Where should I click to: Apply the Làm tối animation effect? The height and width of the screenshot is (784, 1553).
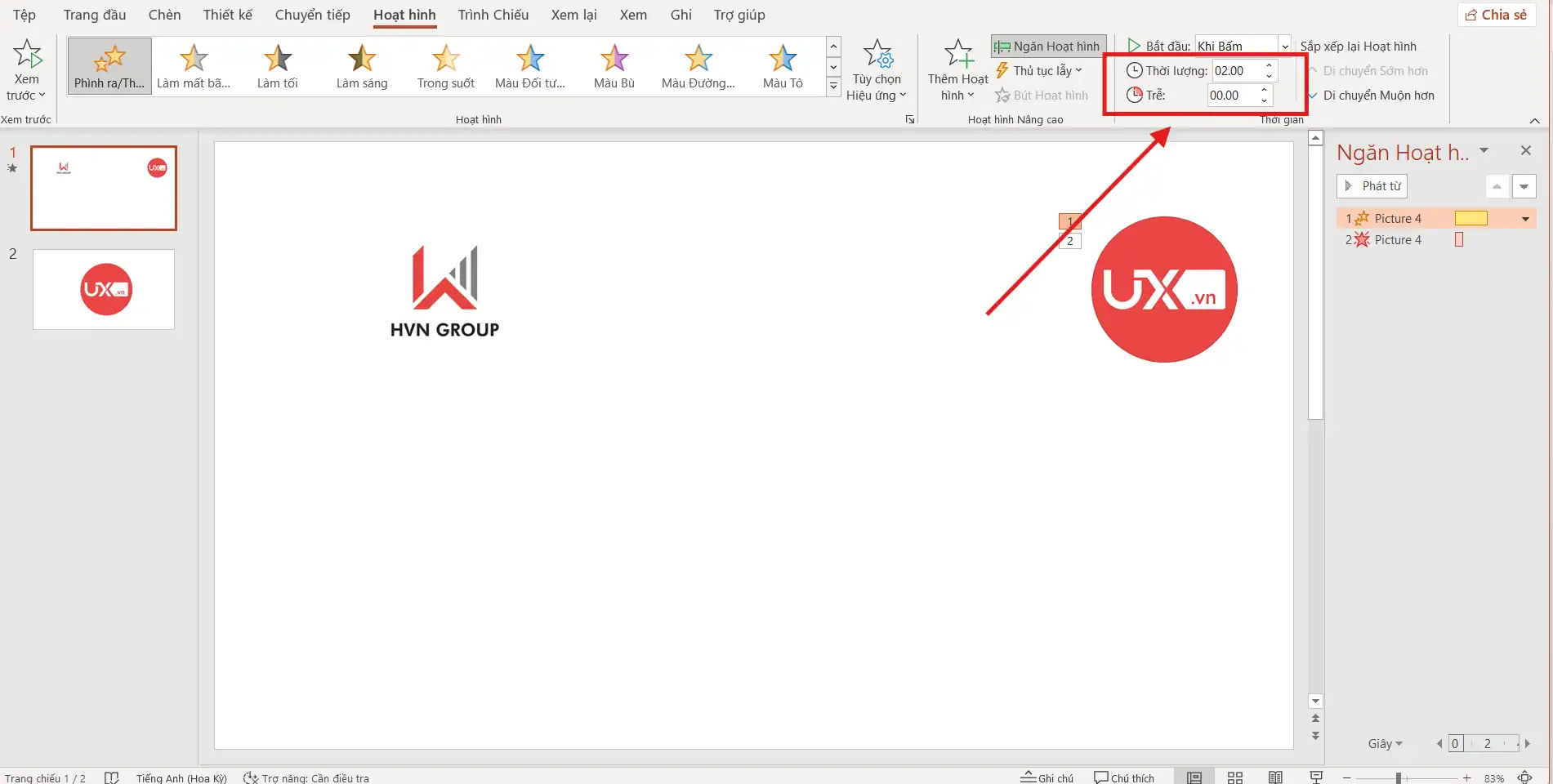point(278,66)
